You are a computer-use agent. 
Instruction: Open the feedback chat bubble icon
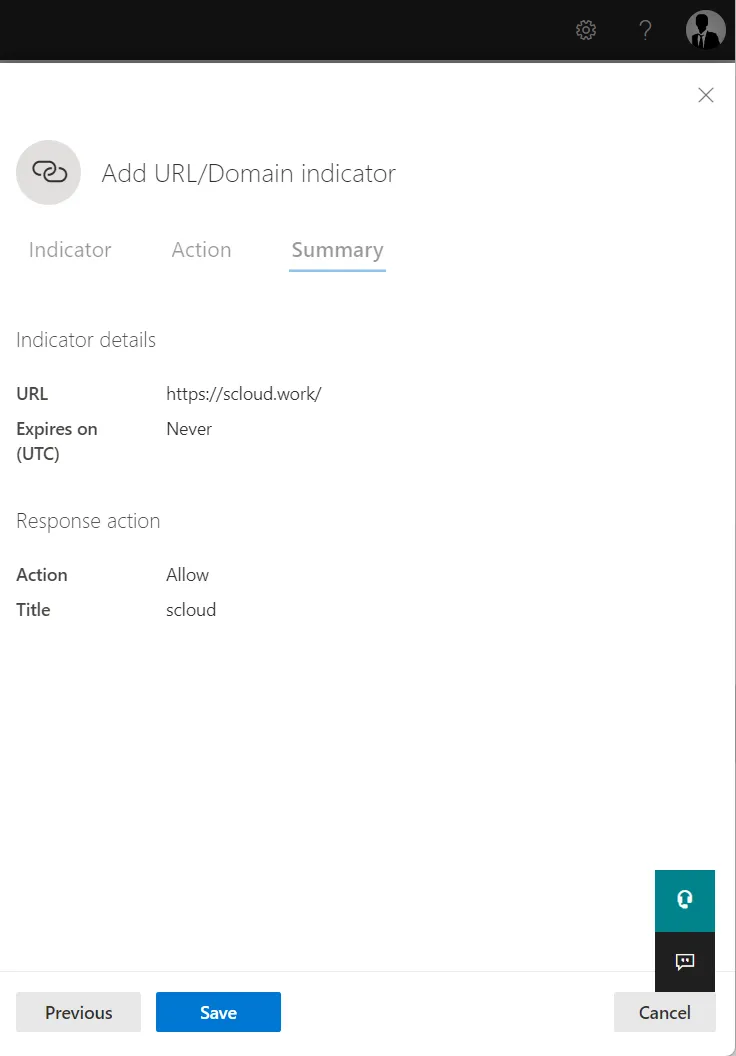(x=685, y=962)
